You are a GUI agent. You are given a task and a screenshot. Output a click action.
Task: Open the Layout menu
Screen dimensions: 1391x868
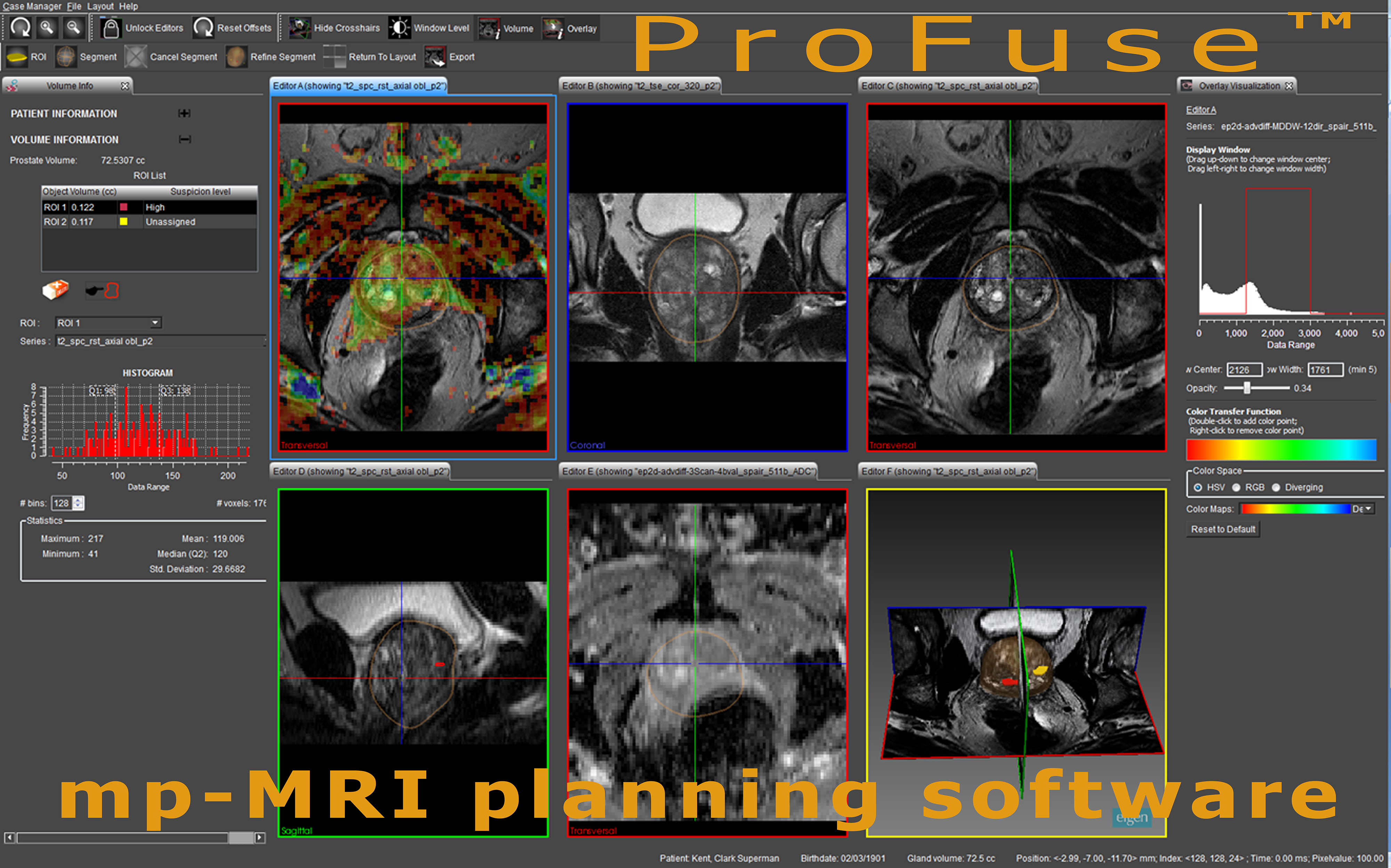click(100, 6)
